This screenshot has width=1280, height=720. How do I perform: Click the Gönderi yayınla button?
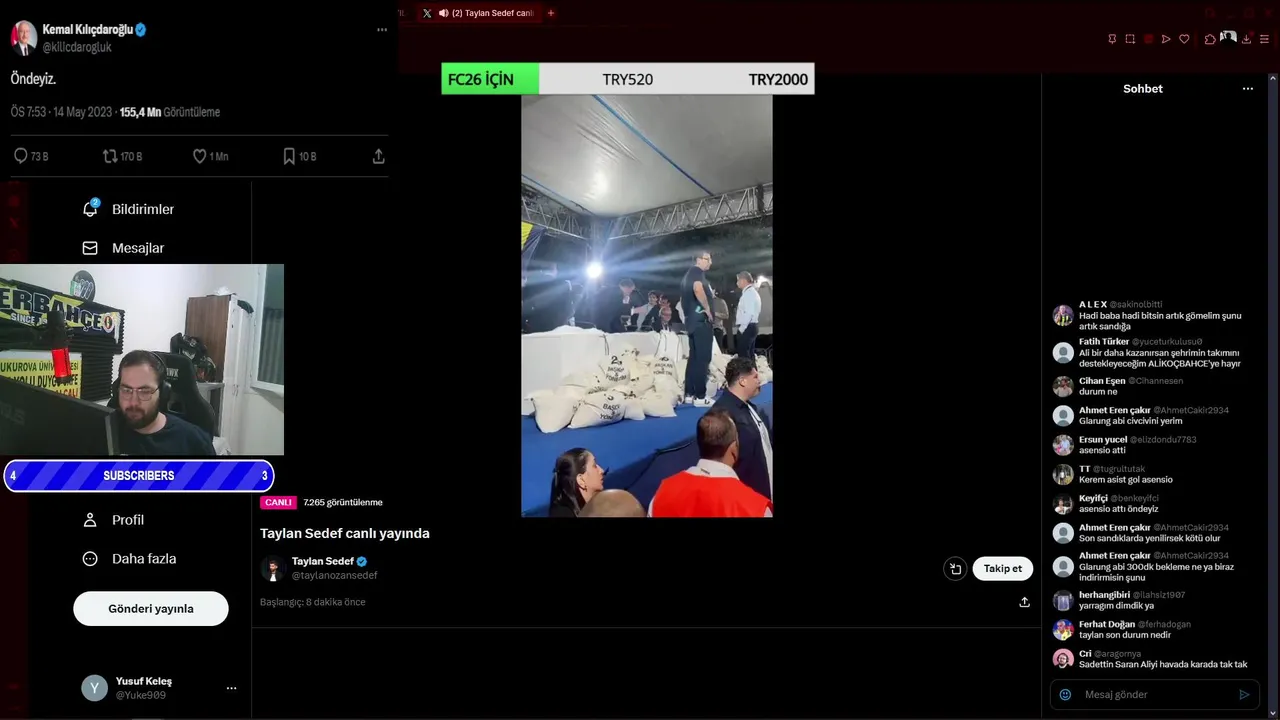pos(151,608)
